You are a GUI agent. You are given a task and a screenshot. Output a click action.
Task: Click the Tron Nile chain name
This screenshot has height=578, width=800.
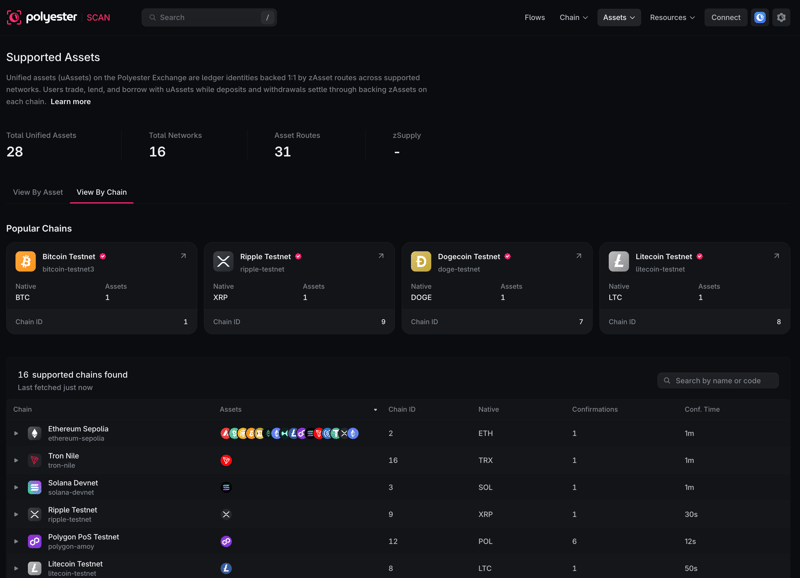(x=63, y=456)
